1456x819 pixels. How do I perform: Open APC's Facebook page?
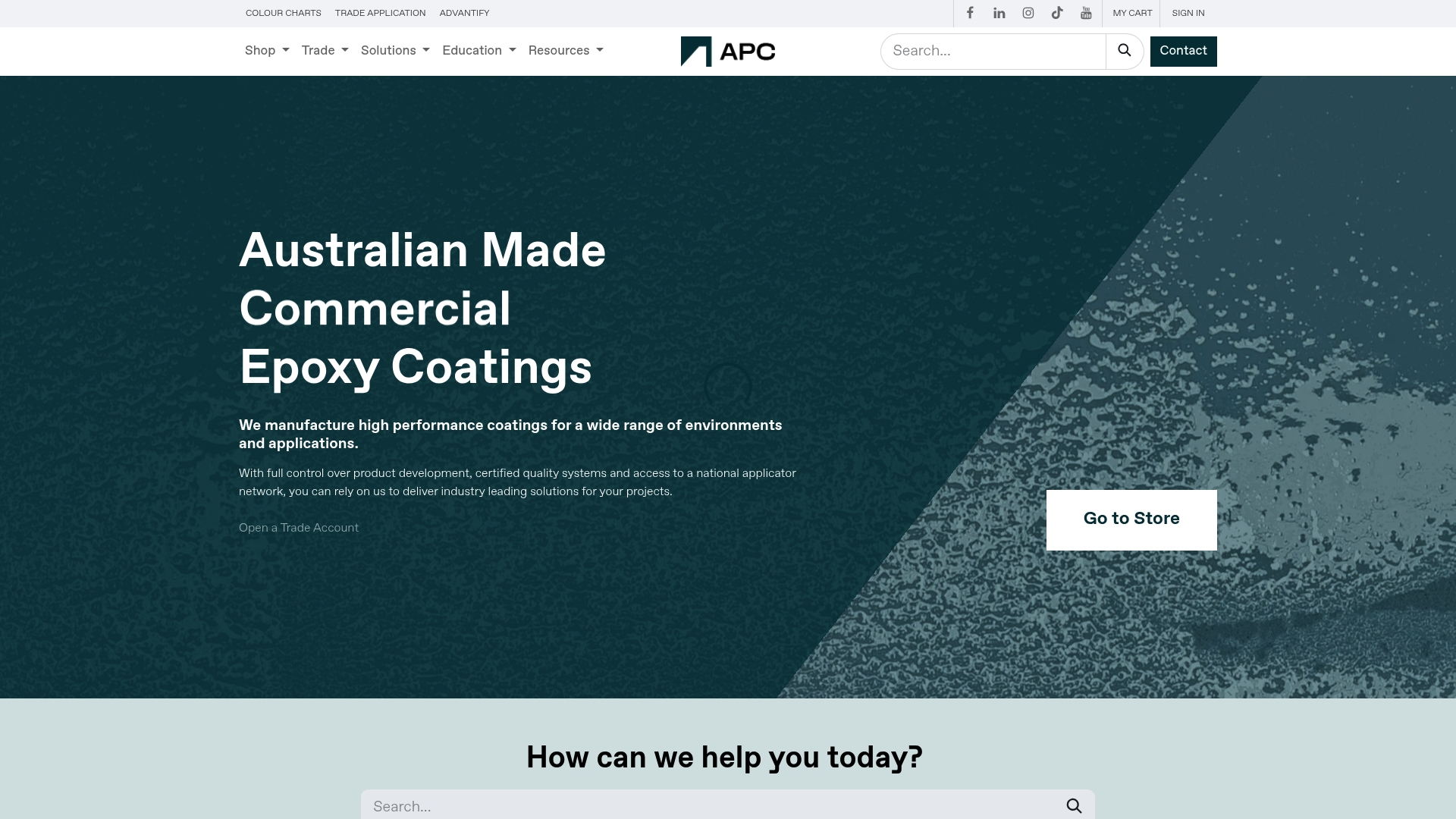point(970,13)
